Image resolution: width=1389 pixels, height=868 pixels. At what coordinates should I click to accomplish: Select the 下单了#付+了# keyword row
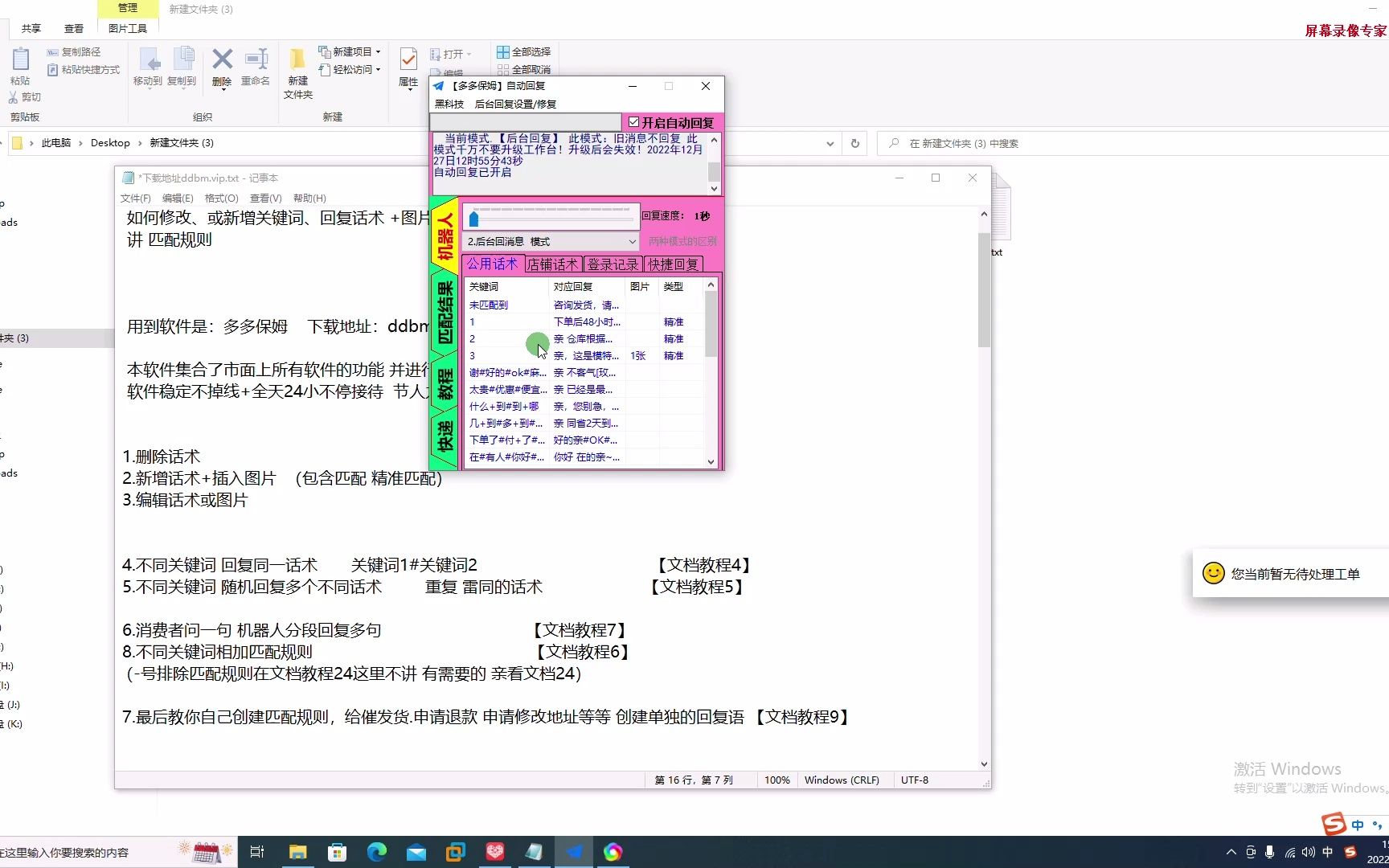[585, 440]
